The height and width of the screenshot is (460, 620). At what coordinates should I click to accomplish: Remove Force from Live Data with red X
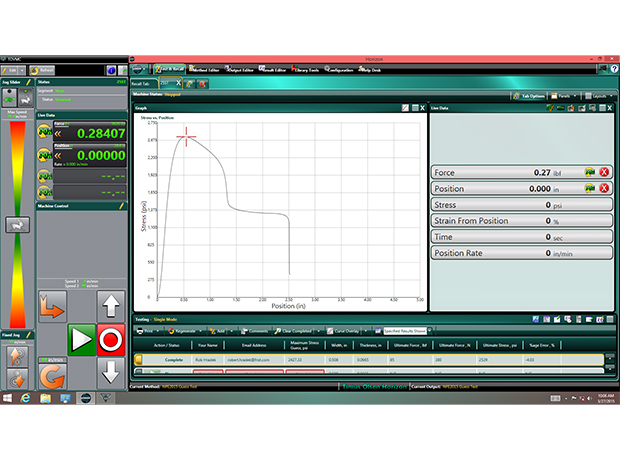pyautogui.click(x=604, y=173)
